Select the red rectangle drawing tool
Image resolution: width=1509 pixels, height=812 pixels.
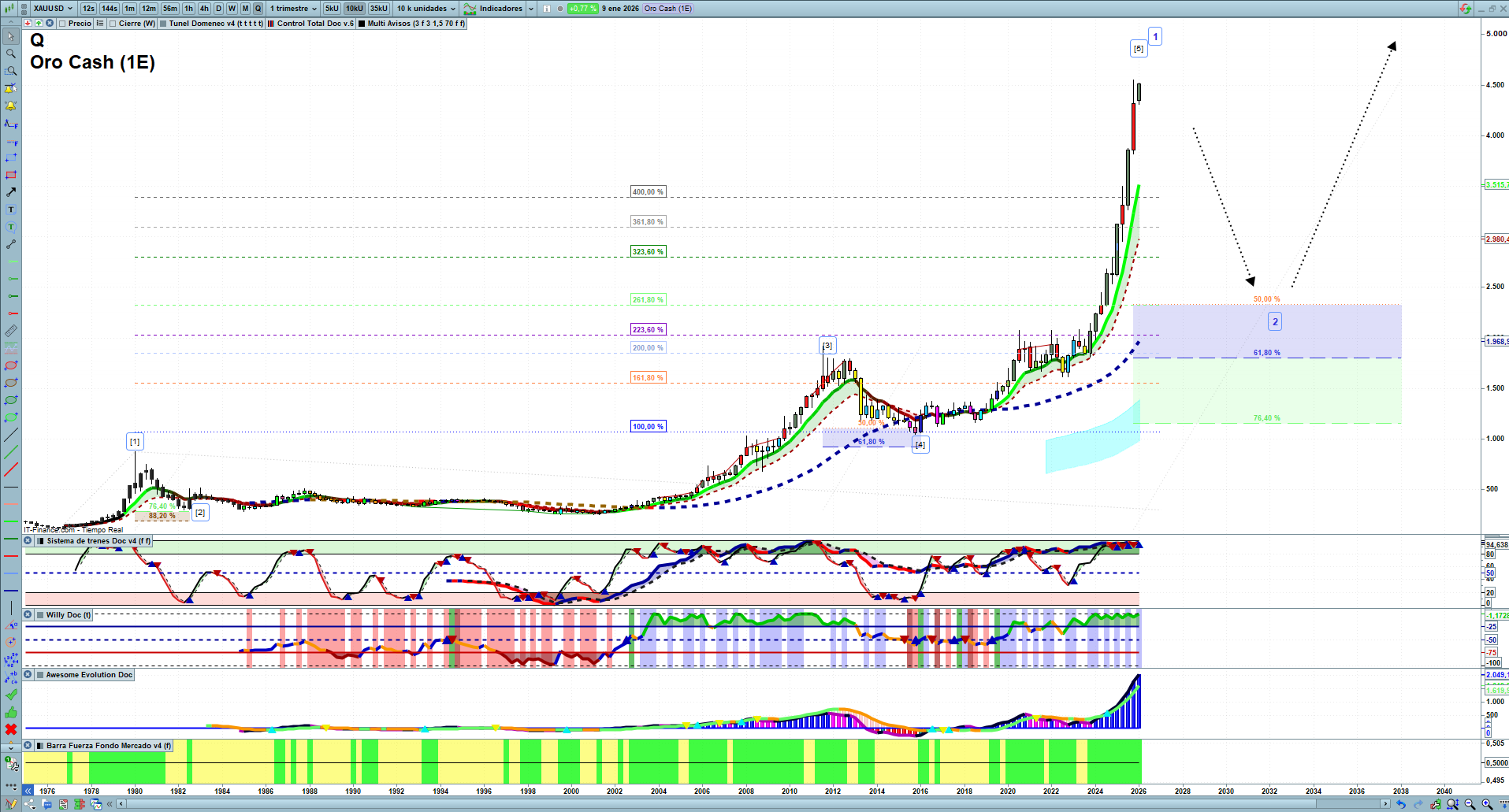(11, 175)
